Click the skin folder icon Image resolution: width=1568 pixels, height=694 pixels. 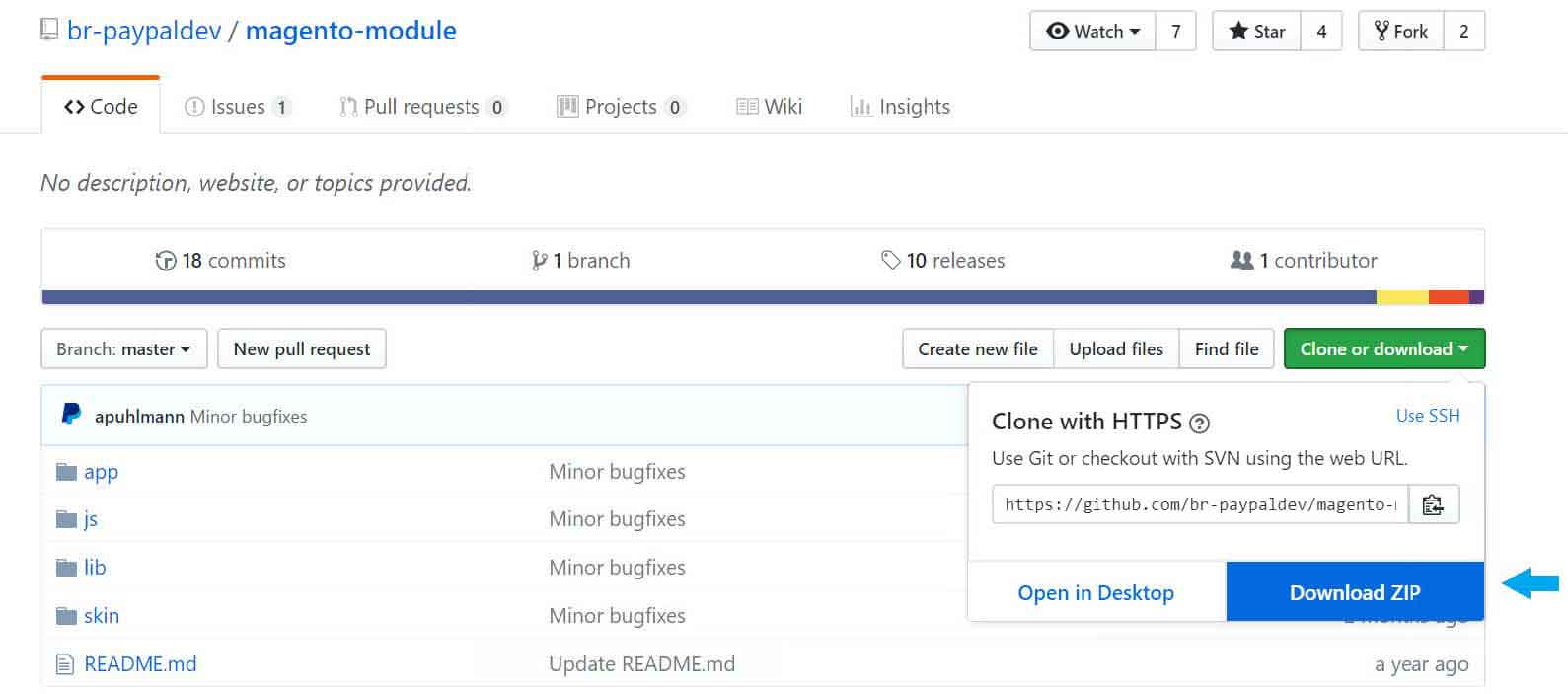[x=66, y=616]
